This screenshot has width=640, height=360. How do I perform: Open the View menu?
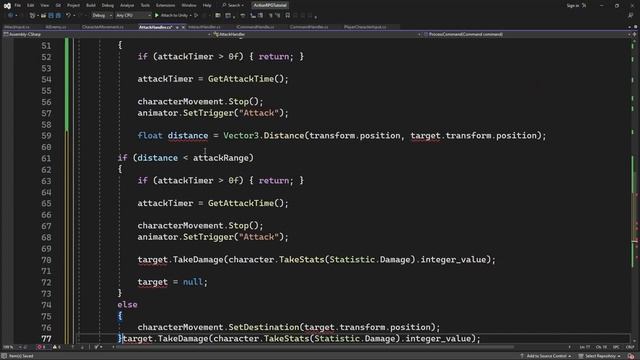click(x=44, y=5)
